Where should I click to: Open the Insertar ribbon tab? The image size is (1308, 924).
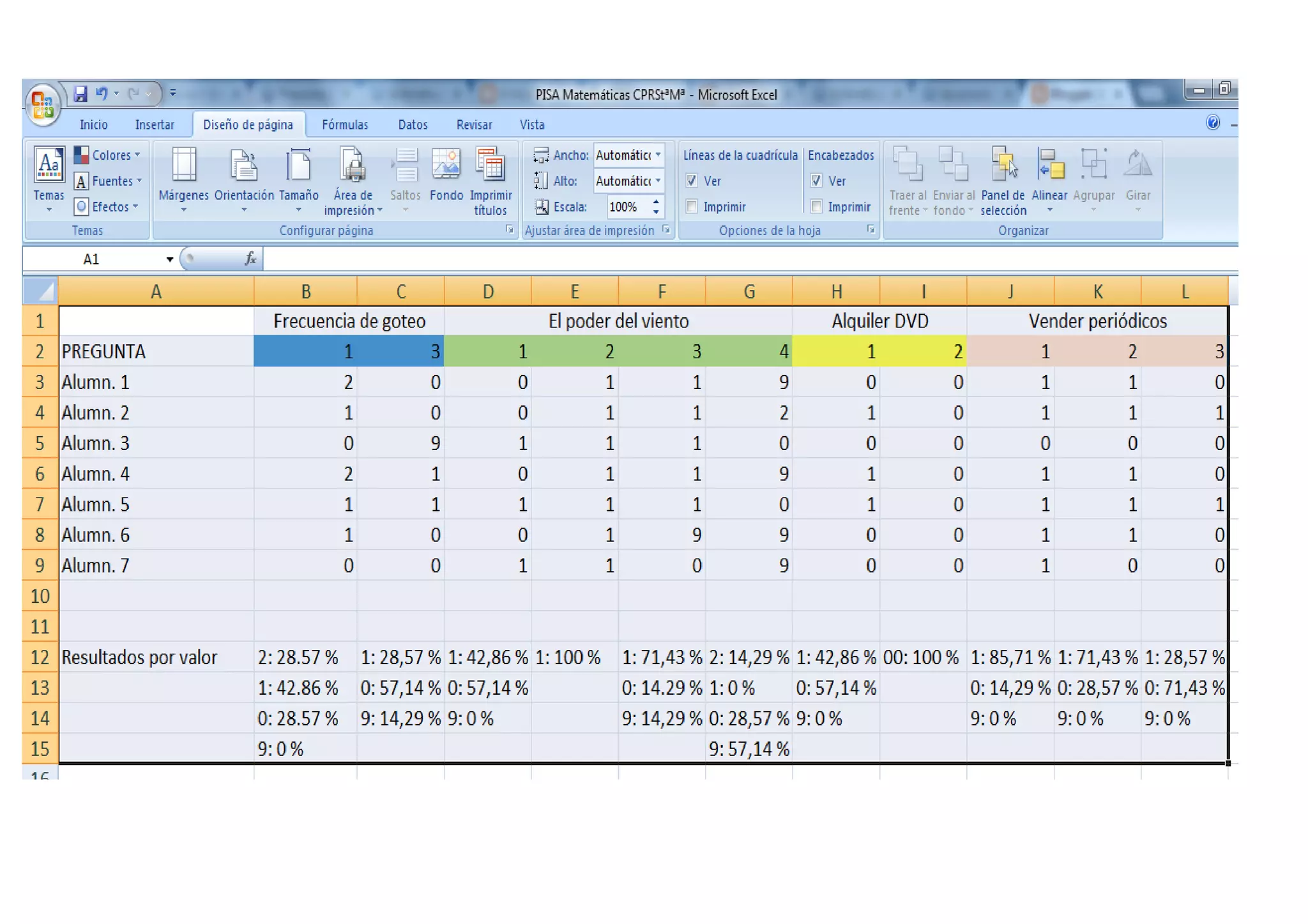click(x=155, y=125)
